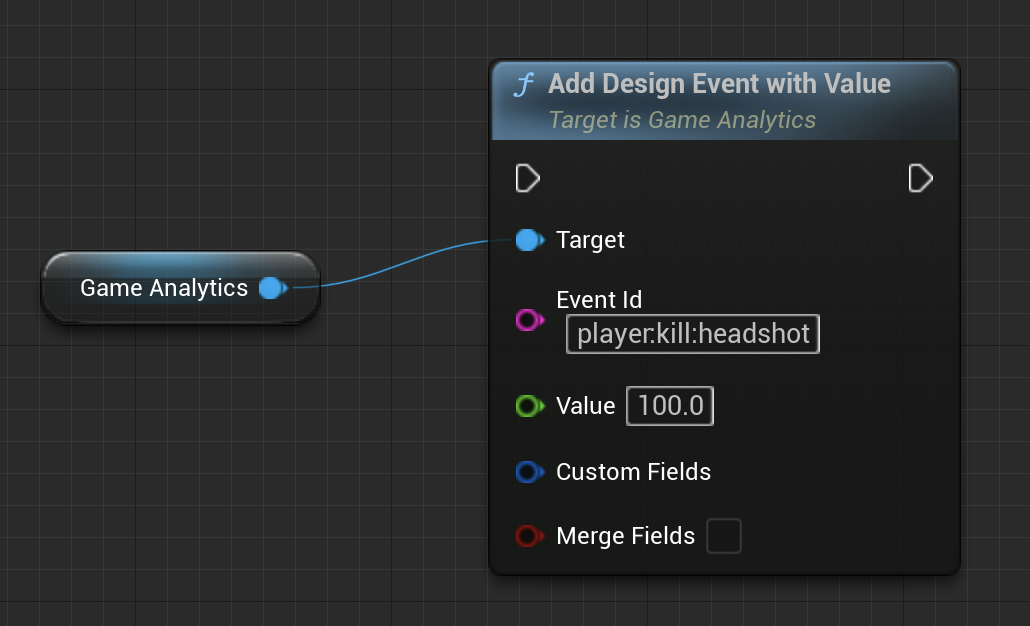
Task: Click the Event Id label text
Action: [x=599, y=299]
